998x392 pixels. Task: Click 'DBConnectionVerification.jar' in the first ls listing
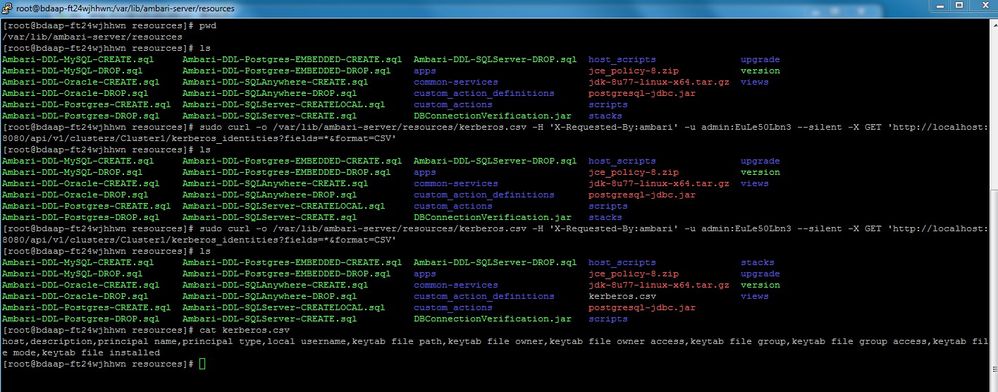(492, 116)
